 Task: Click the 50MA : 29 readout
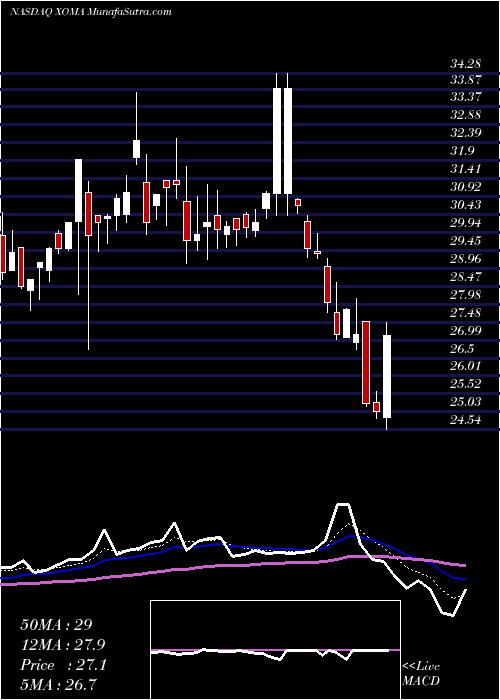click(x=56, y=625)
